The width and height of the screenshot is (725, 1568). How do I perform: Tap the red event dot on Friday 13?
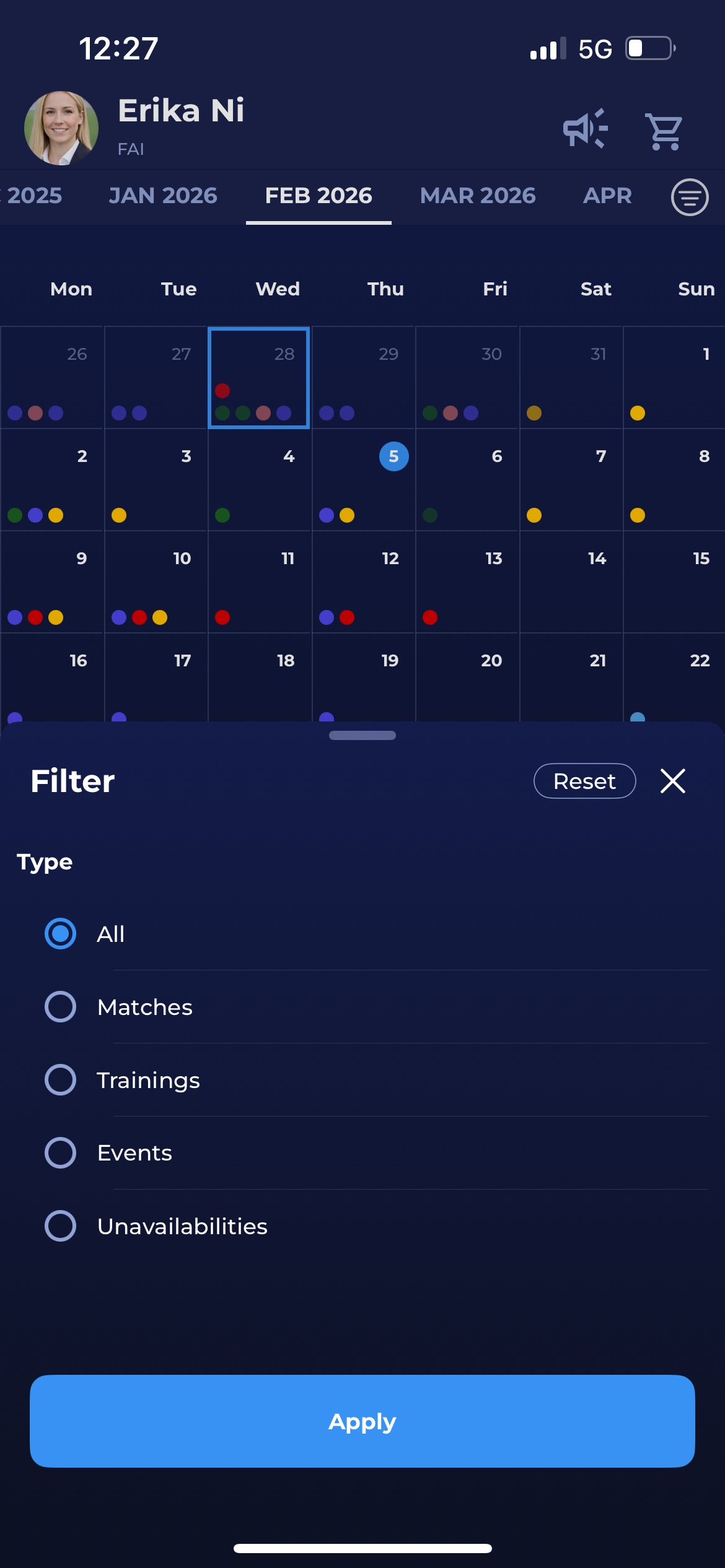[x=430, y=617]
